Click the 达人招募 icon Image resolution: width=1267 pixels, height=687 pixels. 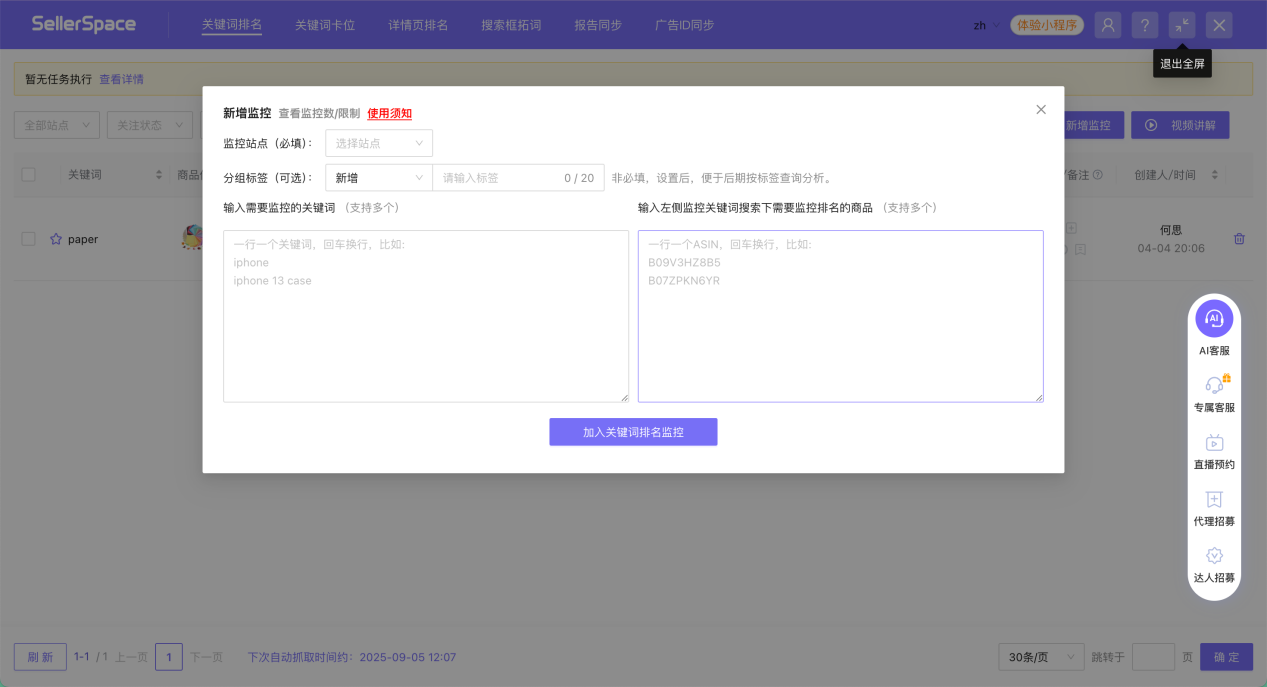tap(1214, 556)
